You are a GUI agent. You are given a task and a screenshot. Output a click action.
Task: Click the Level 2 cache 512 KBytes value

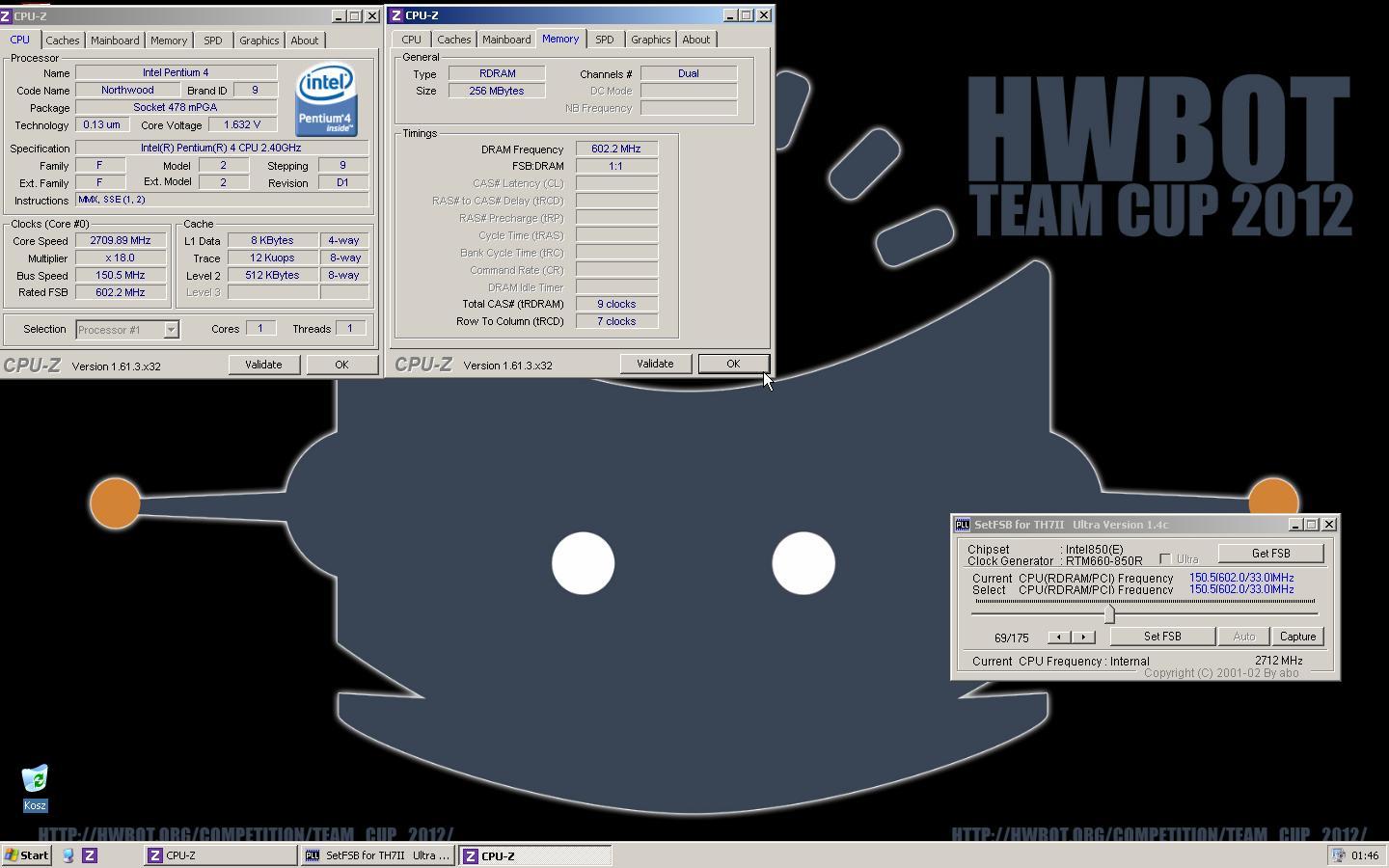pyautogui.click(x=273, y=276)
